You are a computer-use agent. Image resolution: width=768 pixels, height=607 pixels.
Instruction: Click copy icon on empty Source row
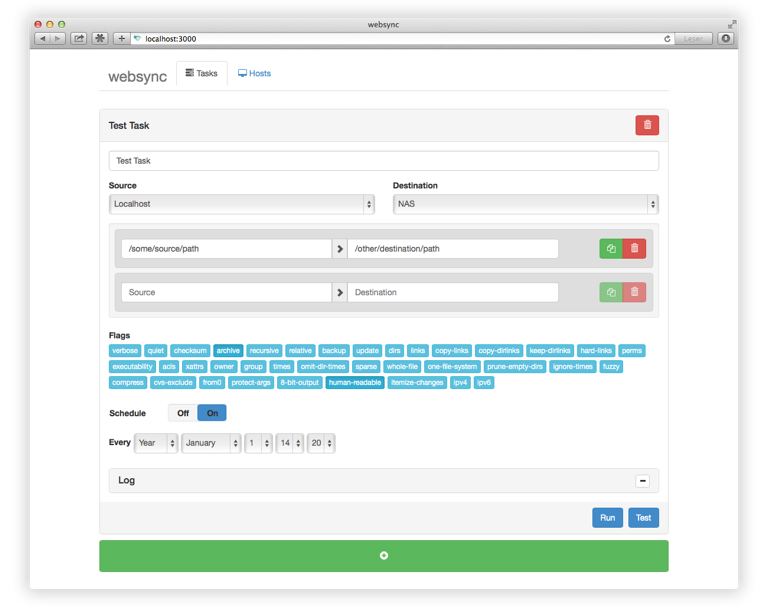tap(611, 292)
